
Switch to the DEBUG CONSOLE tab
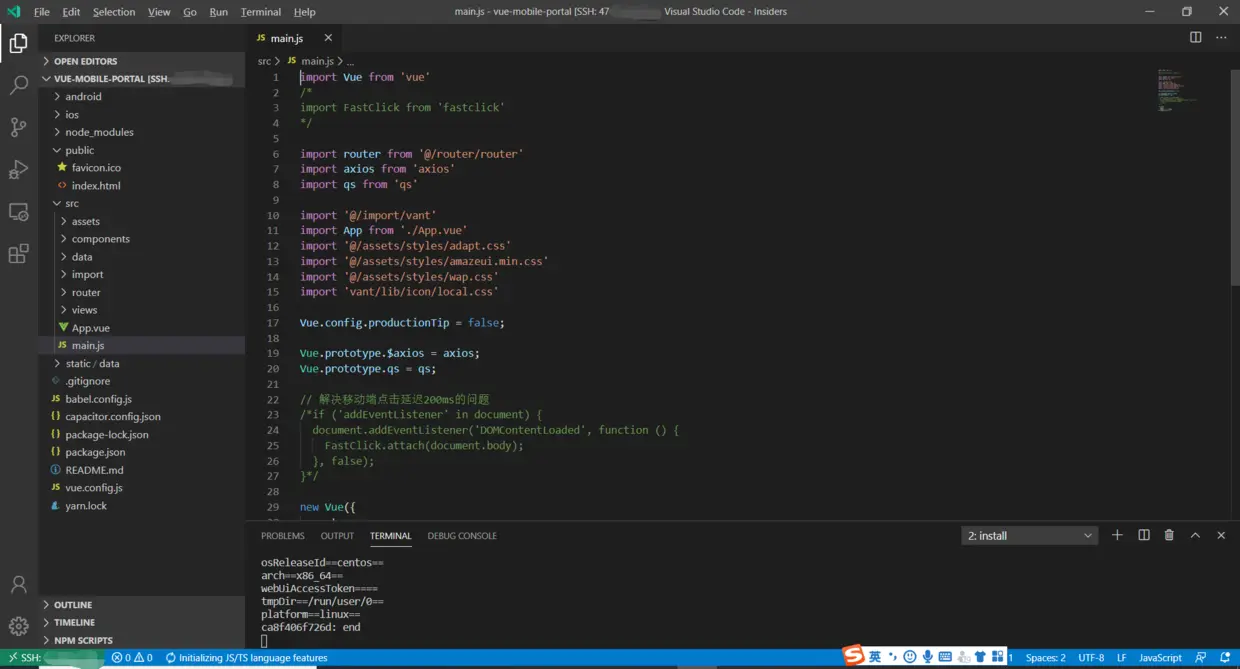click(x=462, y=536)
